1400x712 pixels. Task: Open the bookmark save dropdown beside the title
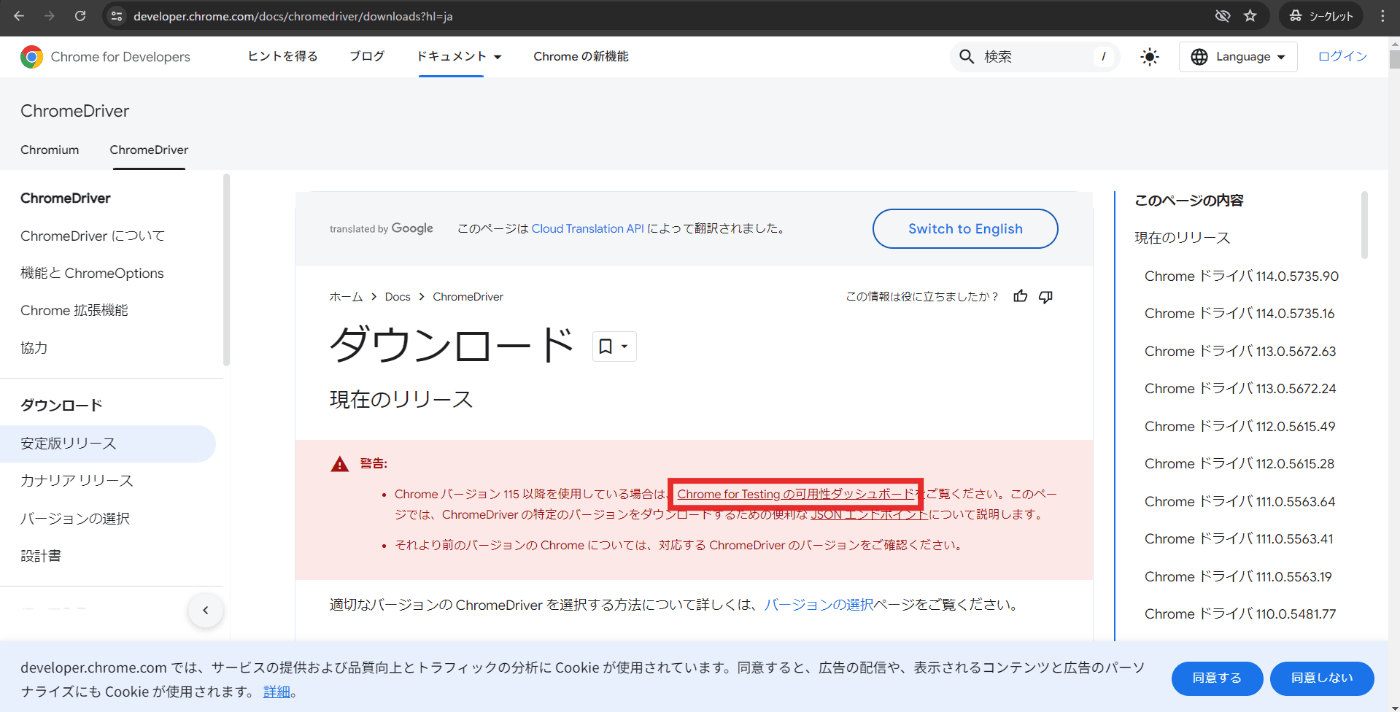click(614, 346)
